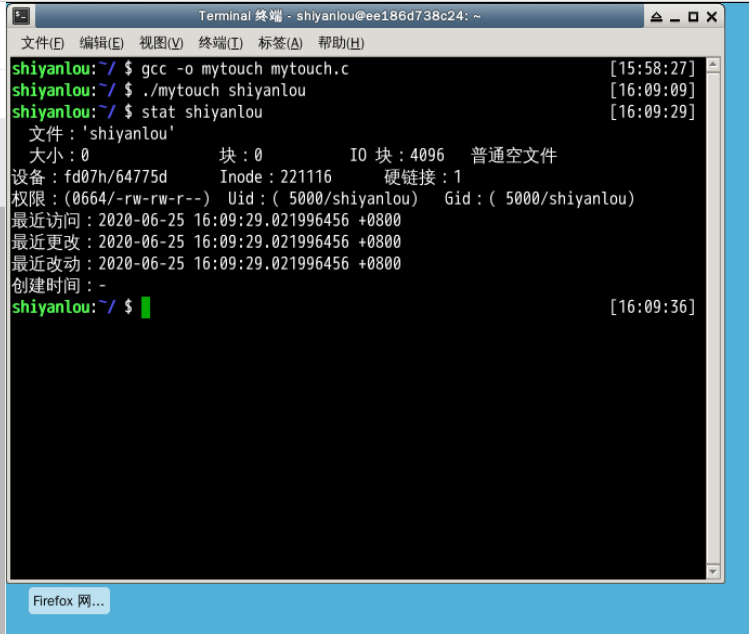This screenshot has height=634, width=749.
Task: Click the 'stat shiyanlou' command line
Action: coord(201,112)
